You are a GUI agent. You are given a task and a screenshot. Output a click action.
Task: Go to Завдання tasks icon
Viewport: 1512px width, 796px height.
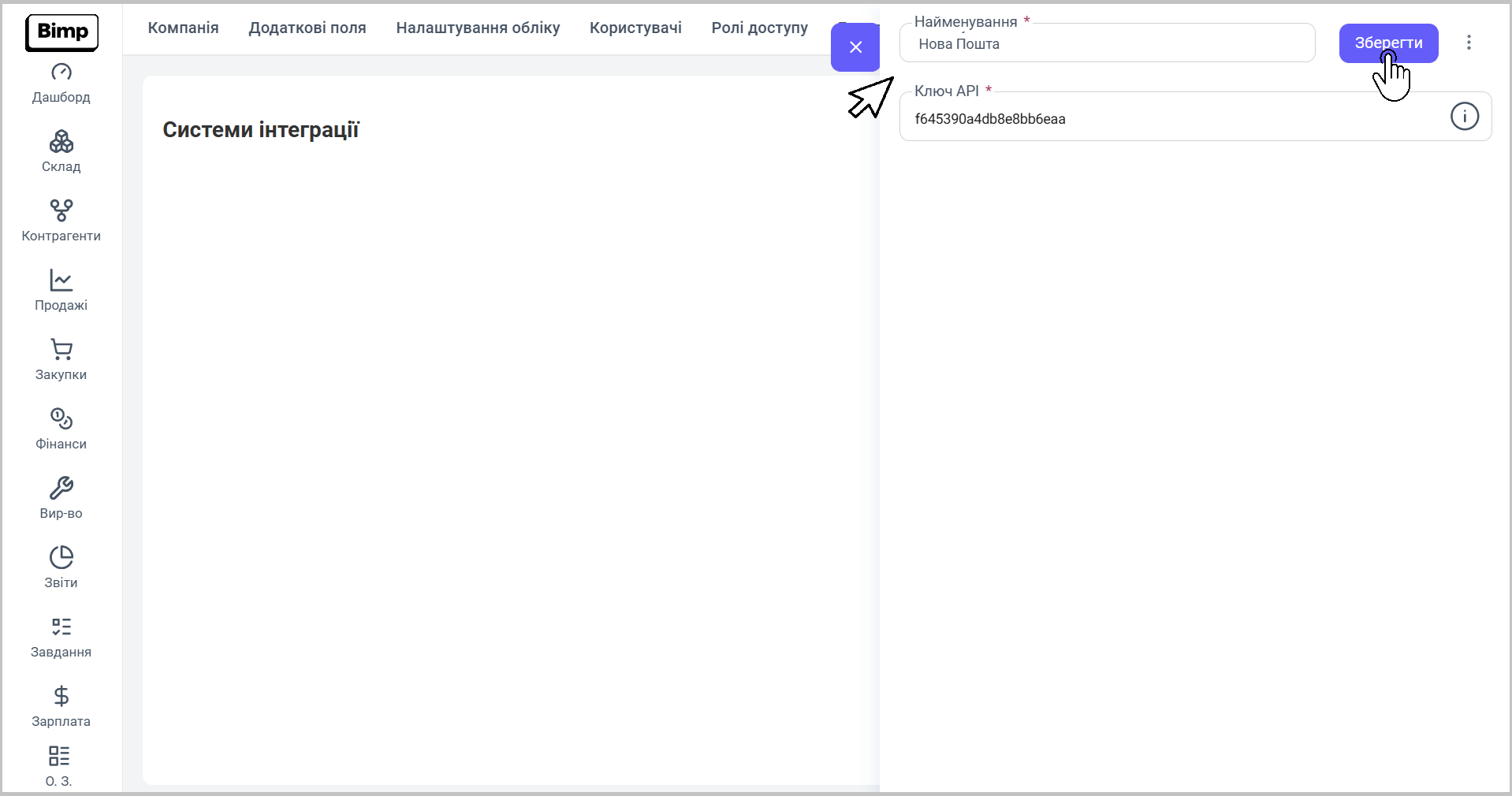click(61, 627)
